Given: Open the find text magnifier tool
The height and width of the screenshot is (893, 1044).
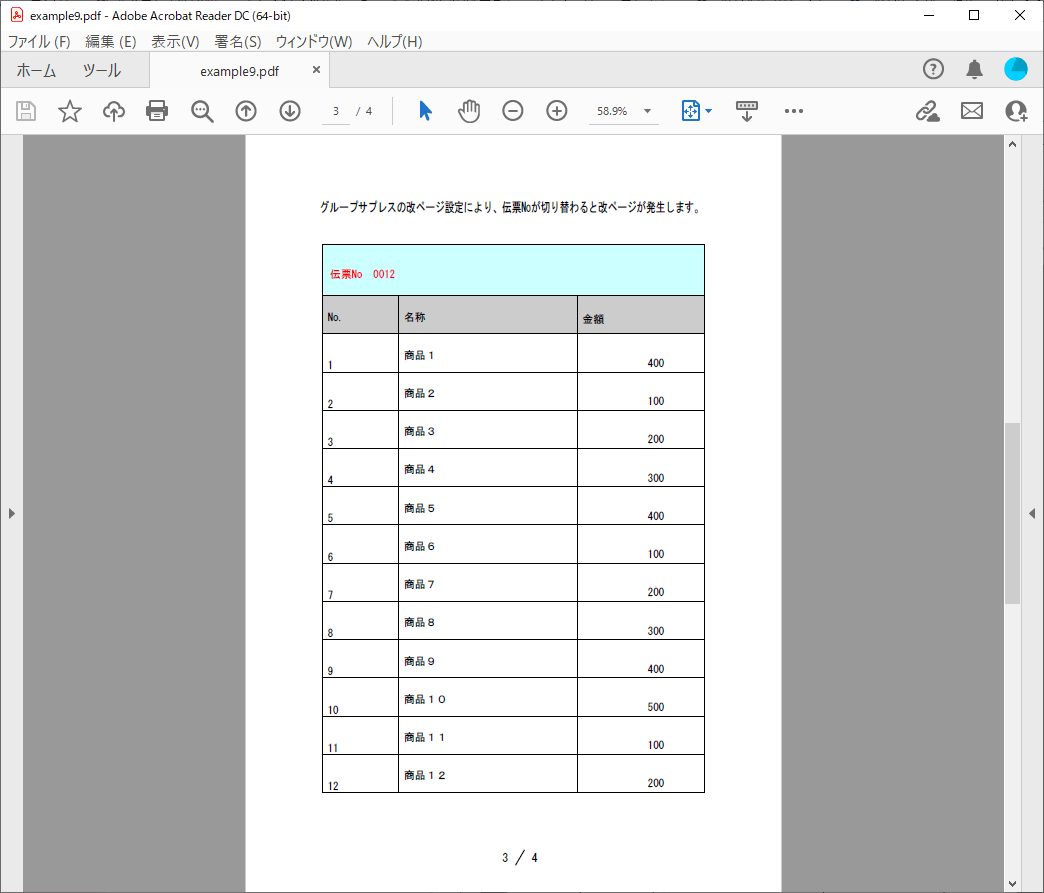Looking at the screenshot, I should (202, 111).
